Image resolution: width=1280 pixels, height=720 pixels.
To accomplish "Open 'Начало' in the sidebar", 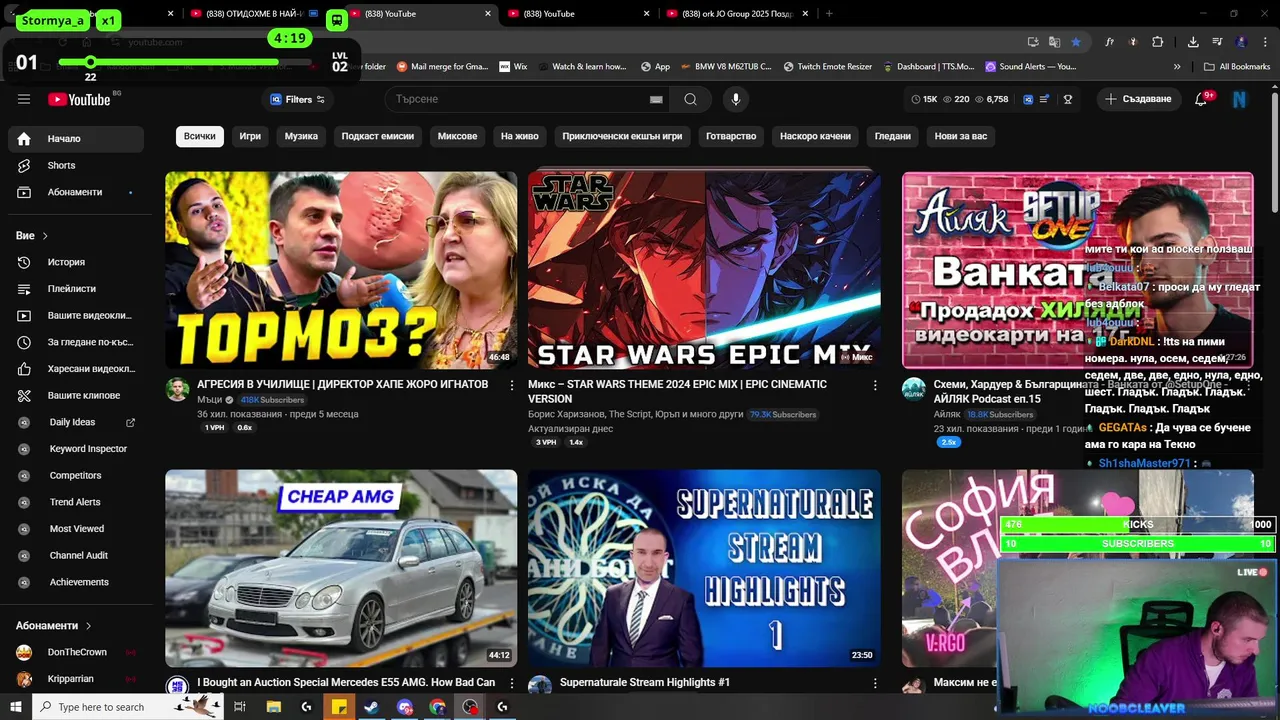I will tap(76, 139).
